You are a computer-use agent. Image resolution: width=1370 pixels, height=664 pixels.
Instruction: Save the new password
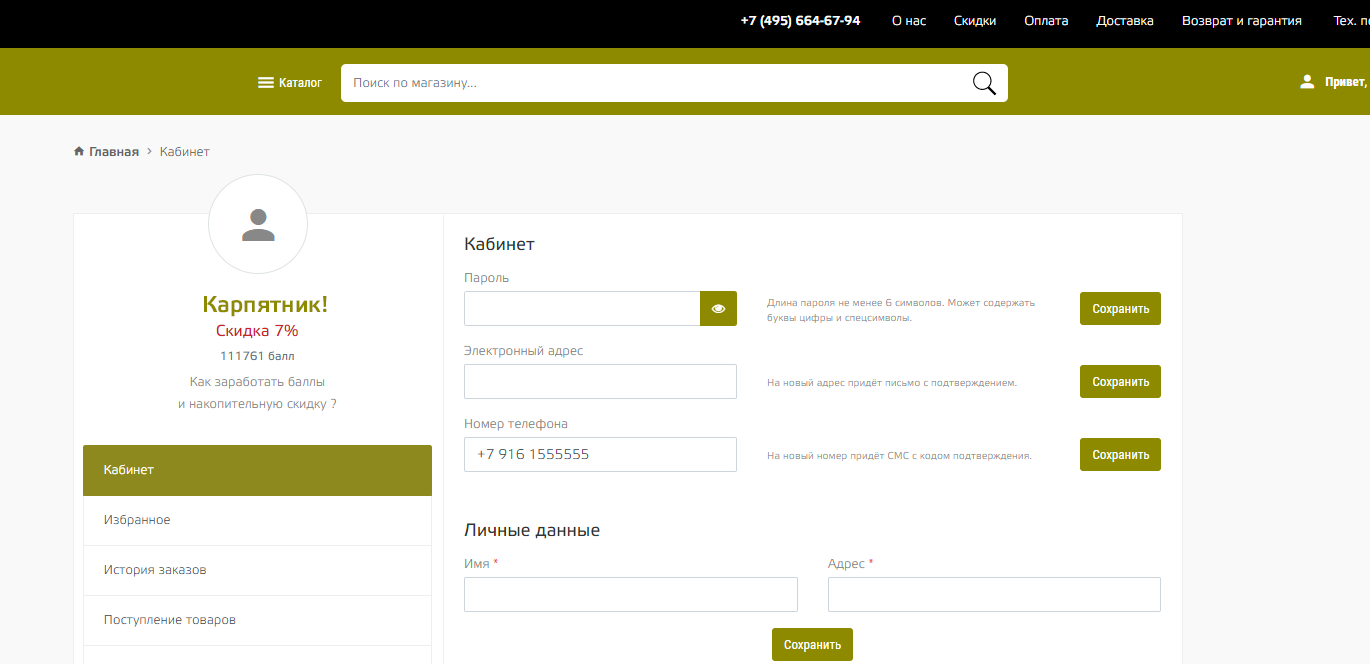1120,309
